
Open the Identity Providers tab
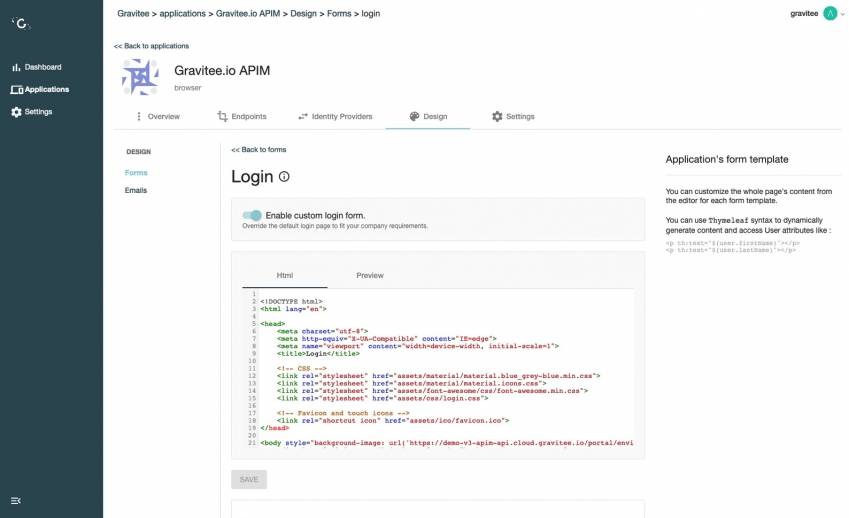(335, 117)
